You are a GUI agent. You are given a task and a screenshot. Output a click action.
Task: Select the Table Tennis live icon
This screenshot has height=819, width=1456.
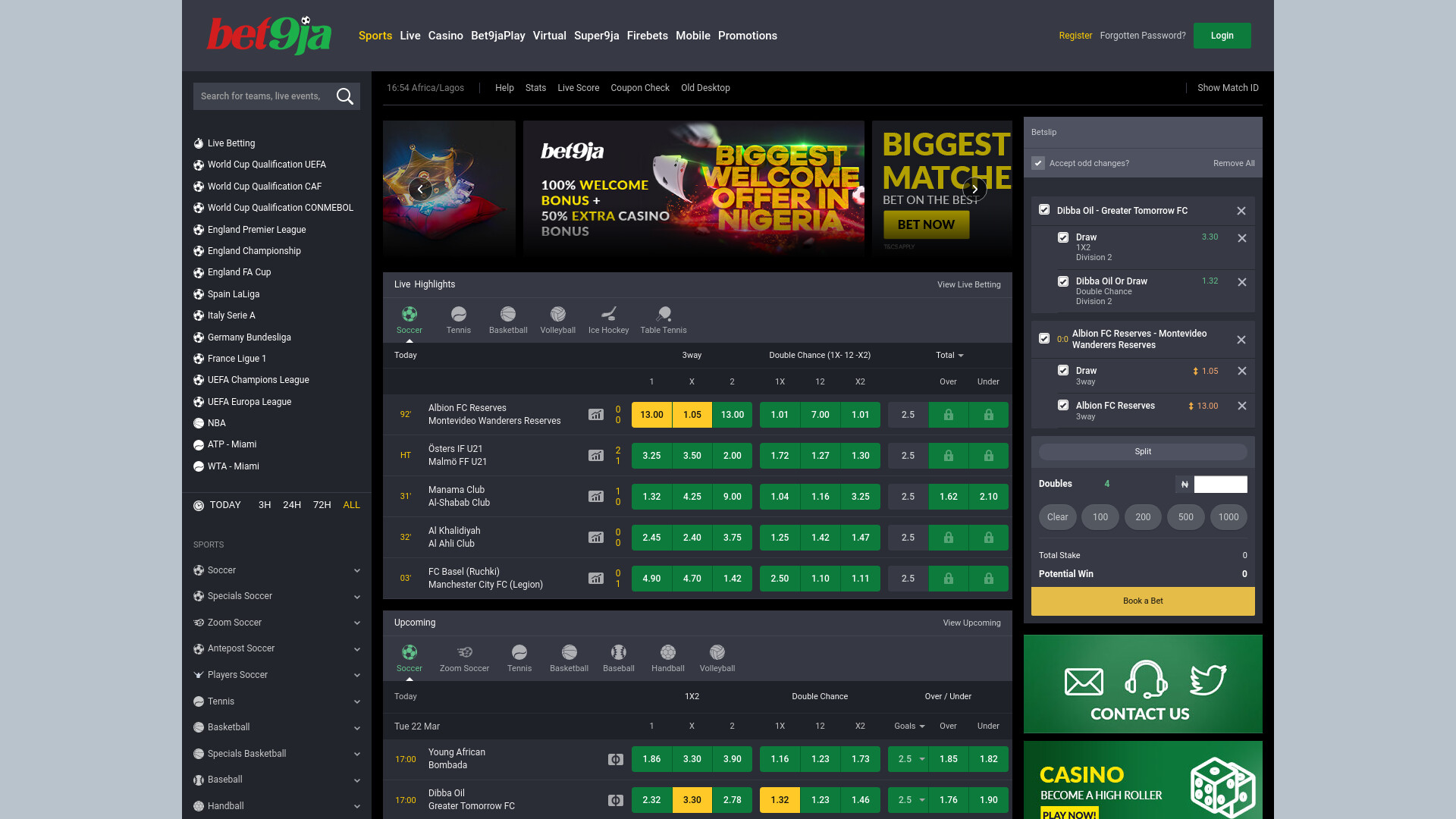tap(664, 314)
